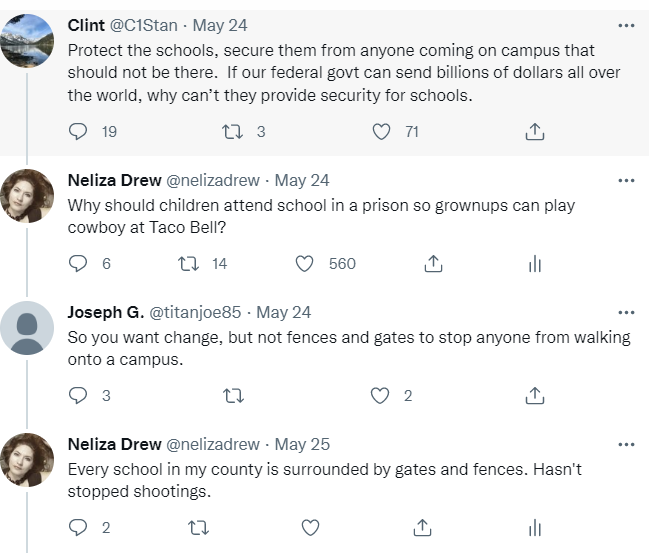Reply to Neliza's Taco Bell tweet
This screenshot has height=553, width=649.
tap(78, 264)
